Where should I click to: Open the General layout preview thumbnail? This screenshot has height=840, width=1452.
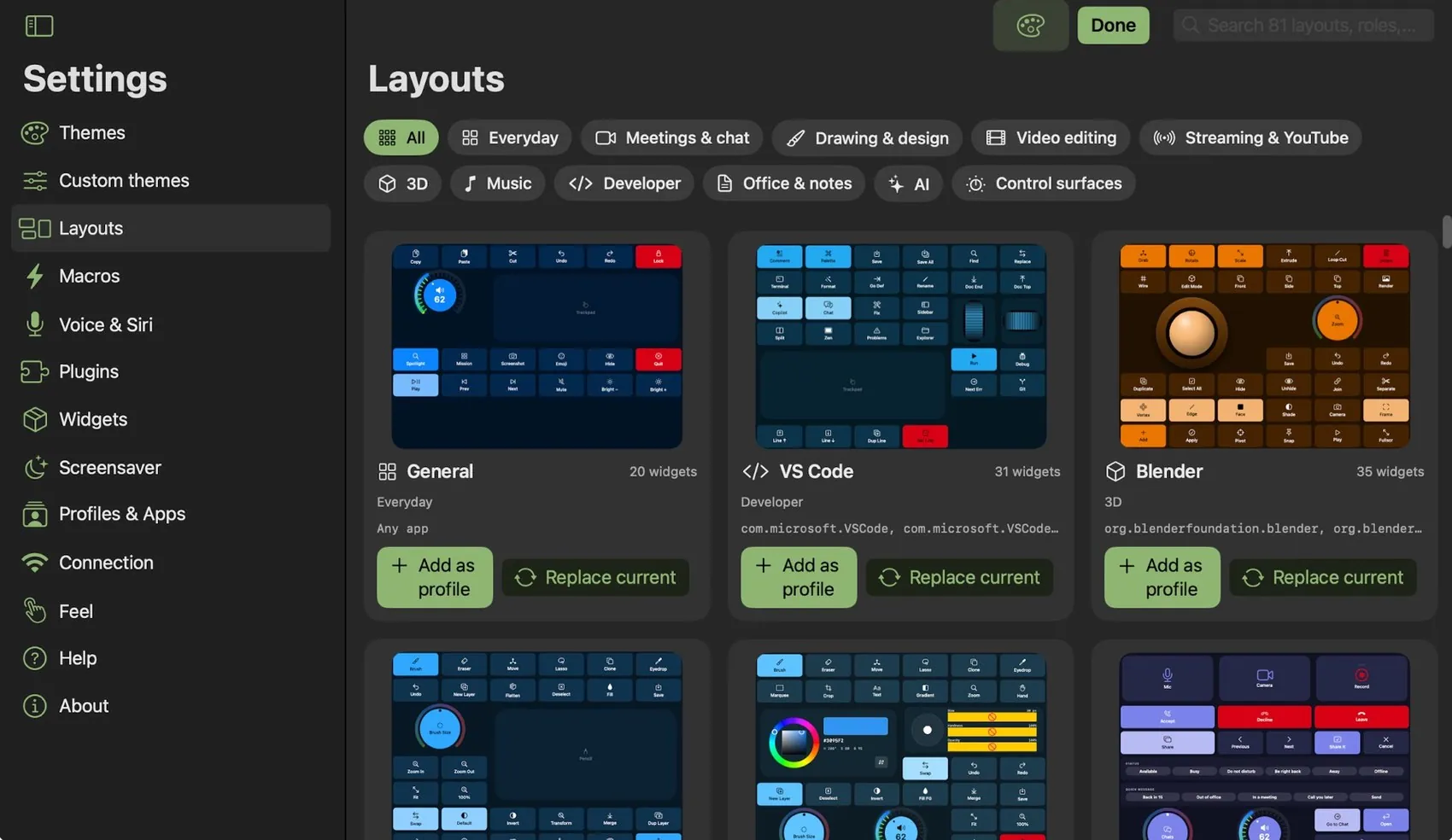tap(537, 347)
